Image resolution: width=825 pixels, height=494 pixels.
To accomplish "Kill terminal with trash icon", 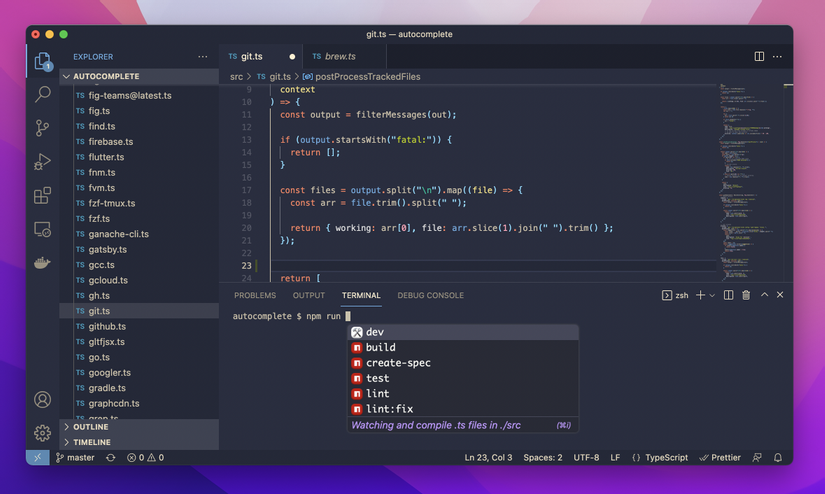I will click(746, 295).
